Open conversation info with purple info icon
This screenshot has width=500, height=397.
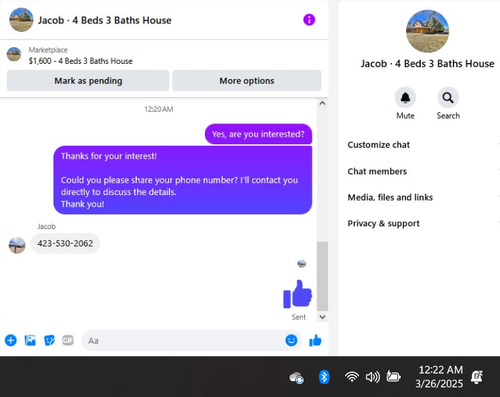pos(309,20)
